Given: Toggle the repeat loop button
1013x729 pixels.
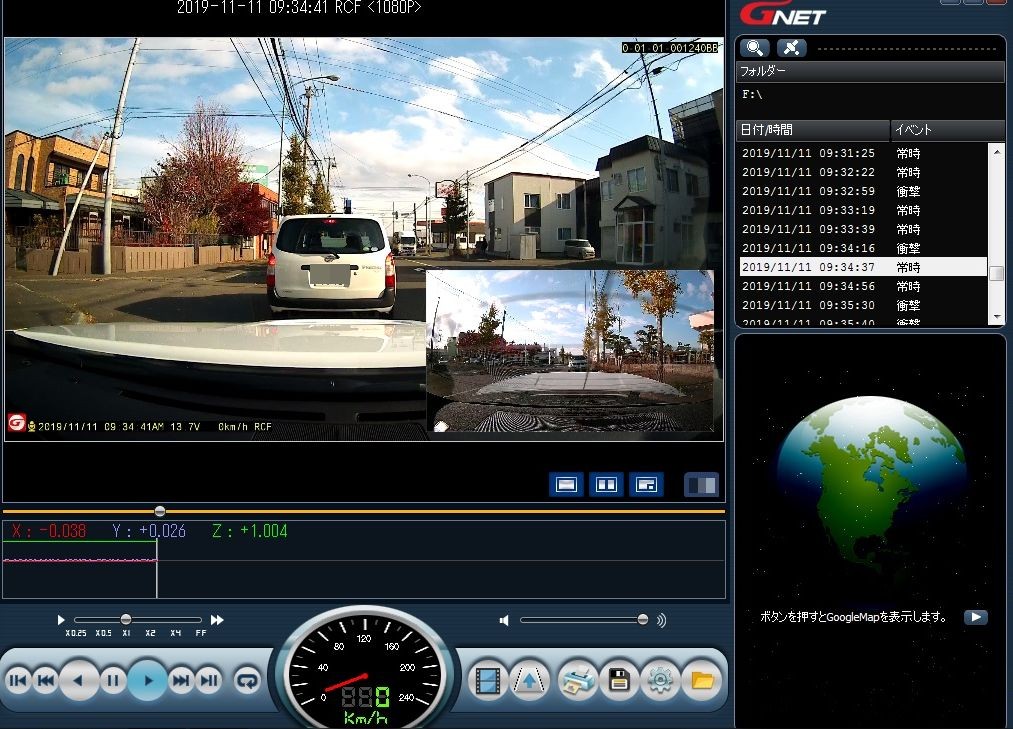Looking at the screenshot, I should pos(247,680).
